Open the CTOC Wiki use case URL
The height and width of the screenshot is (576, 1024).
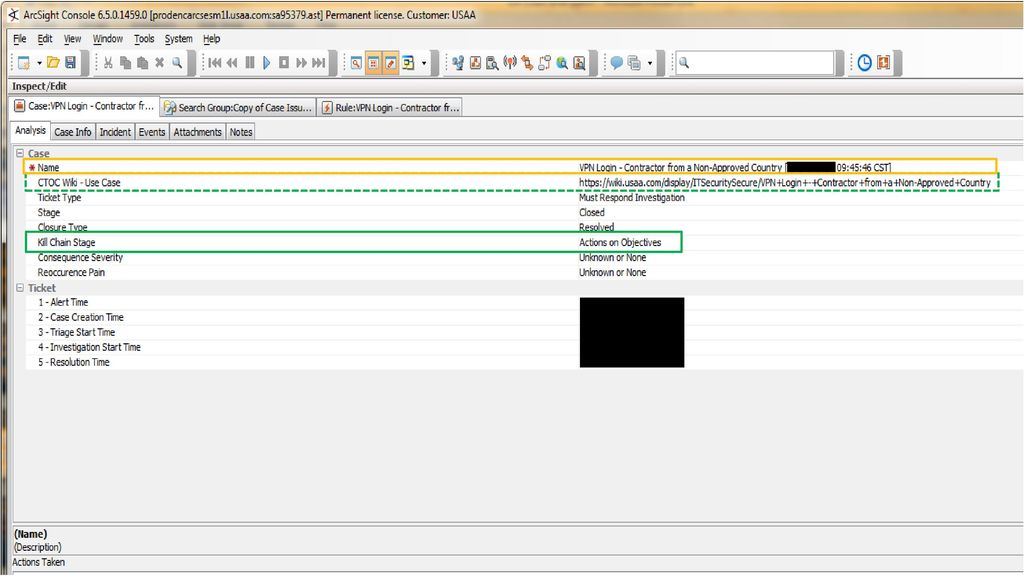click(x=784, y=183)
